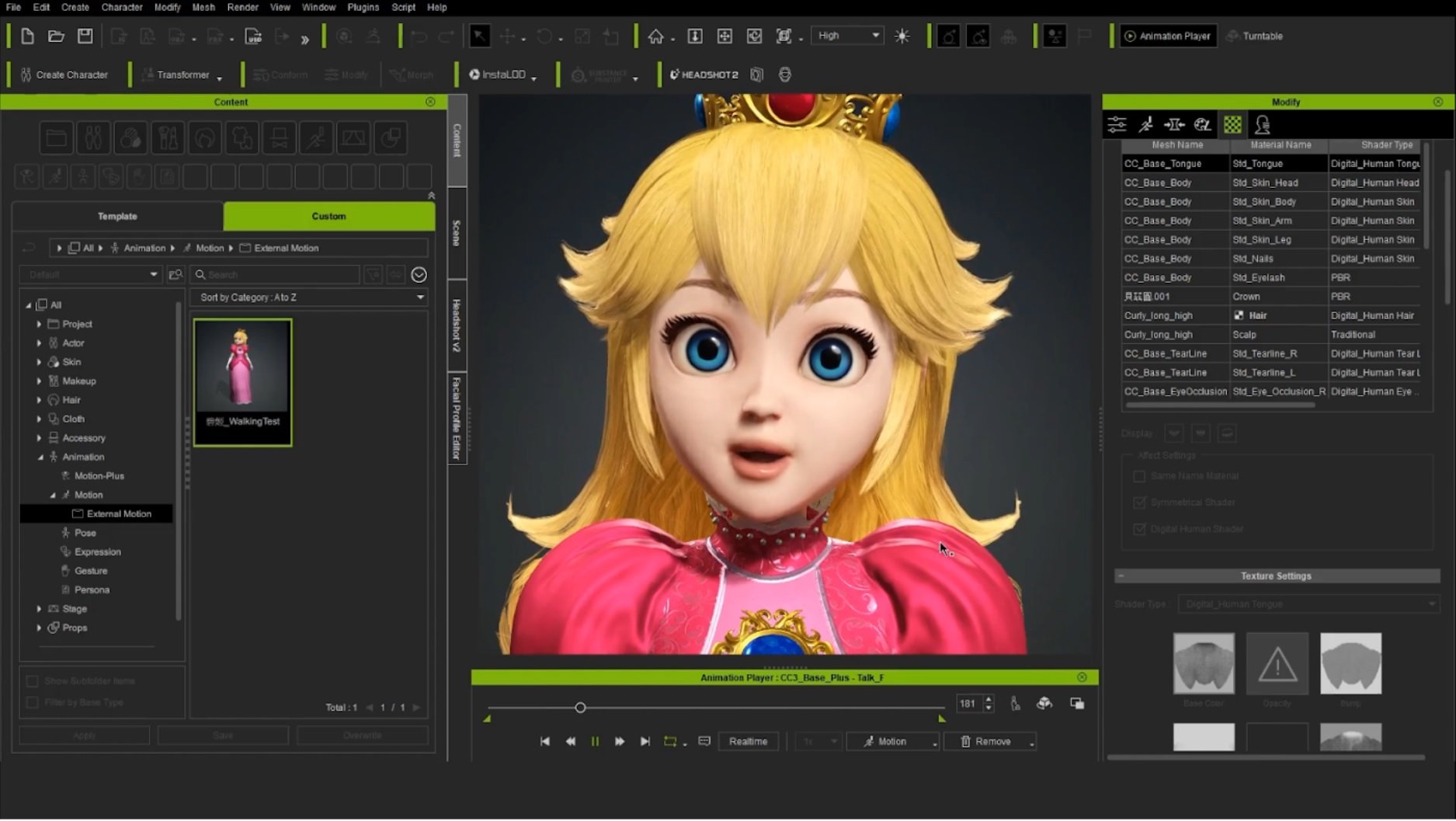Open Sort by Category dropdown
The width and height of the screenshot is (1456, 821).
click(x=309, y=297)
